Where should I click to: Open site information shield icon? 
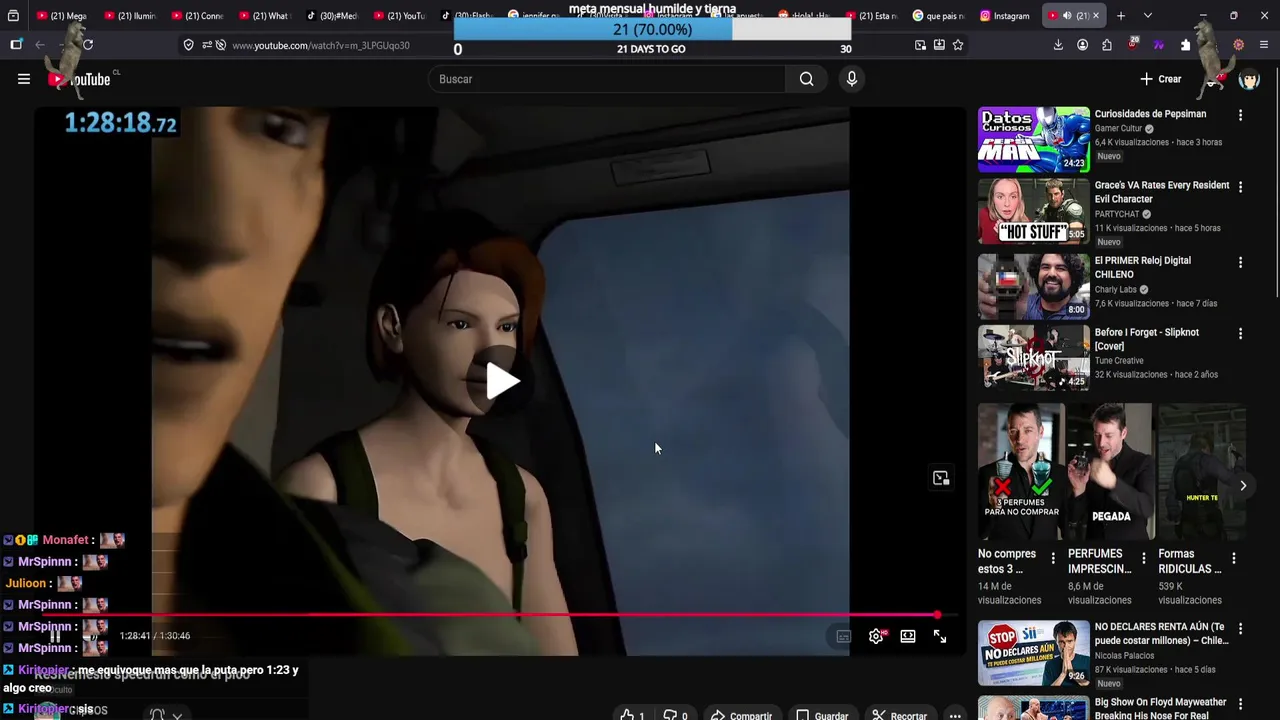188,45
